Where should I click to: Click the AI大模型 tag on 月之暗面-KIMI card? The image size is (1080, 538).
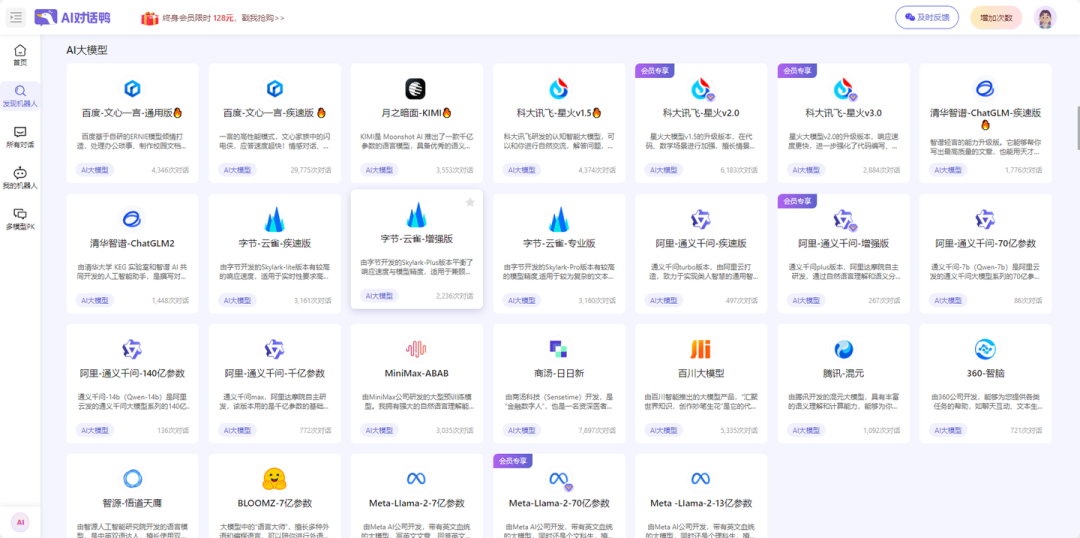click(380, 170)
